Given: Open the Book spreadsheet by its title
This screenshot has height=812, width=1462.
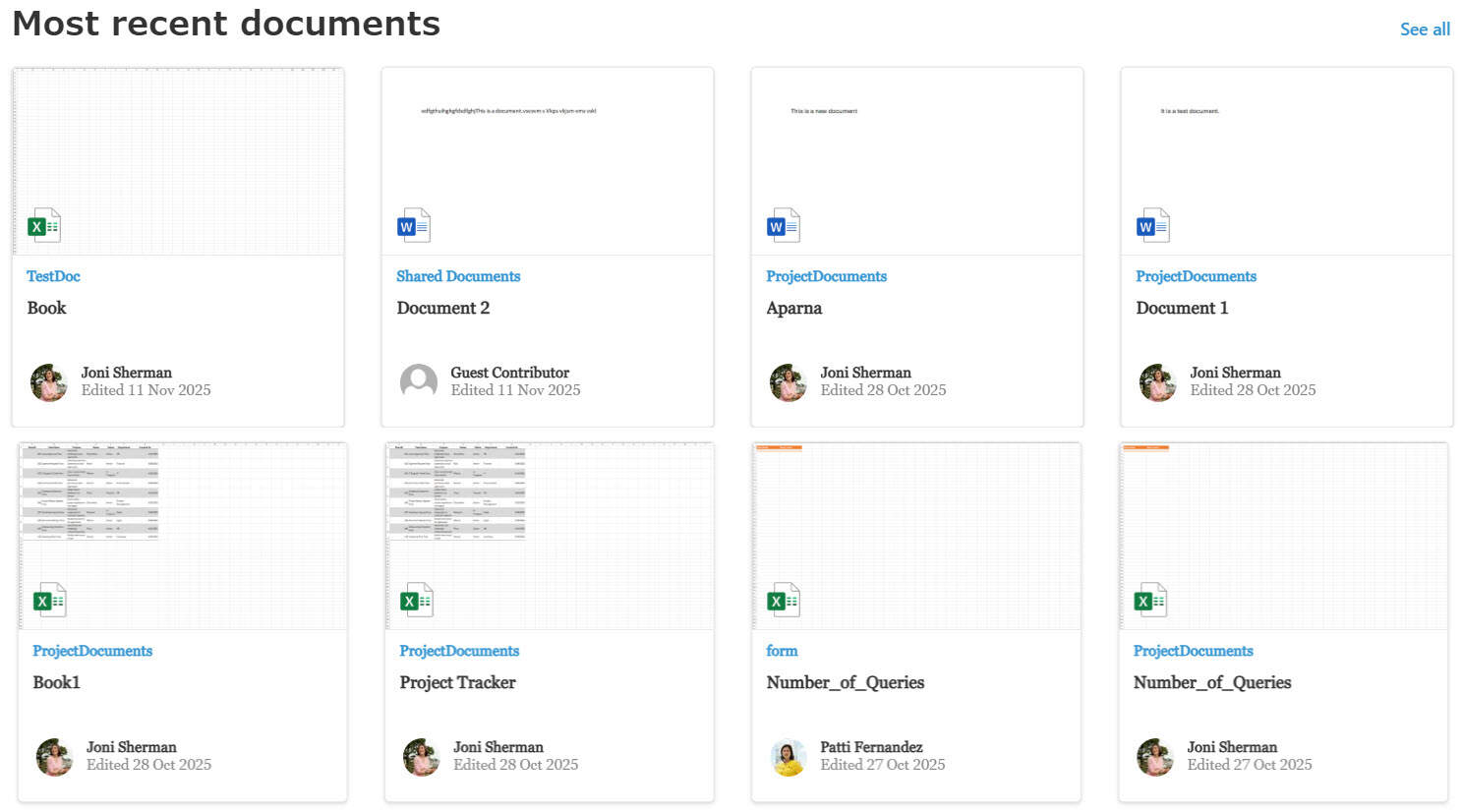Looking at the screenshot, I should pyautogui.click(x=47, y=308).
